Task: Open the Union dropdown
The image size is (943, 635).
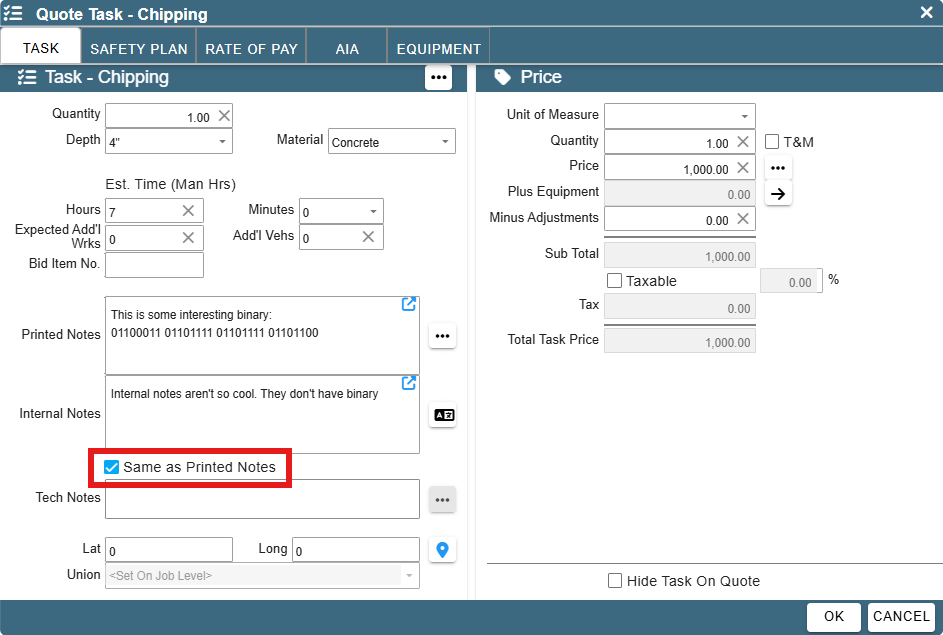Action: click(410, 575)
